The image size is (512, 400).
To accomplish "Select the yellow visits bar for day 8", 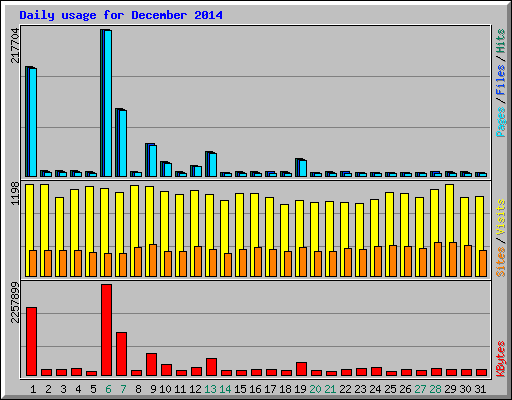I will [134, 216].
